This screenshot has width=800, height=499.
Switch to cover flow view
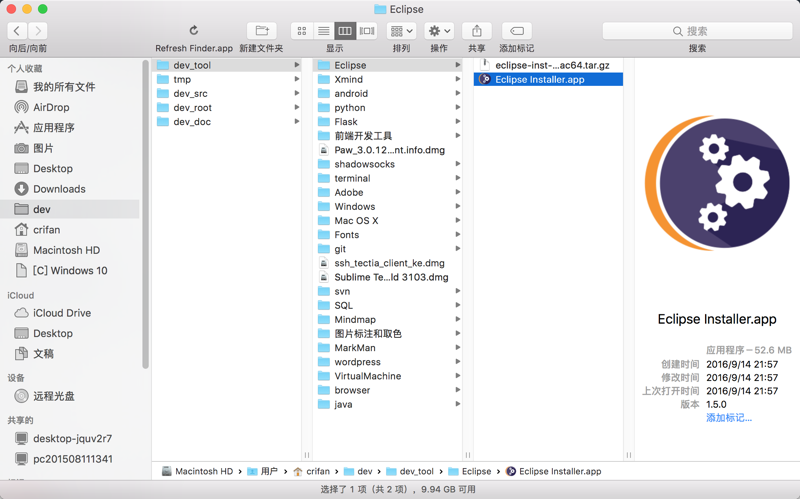[x=367, y=31]
